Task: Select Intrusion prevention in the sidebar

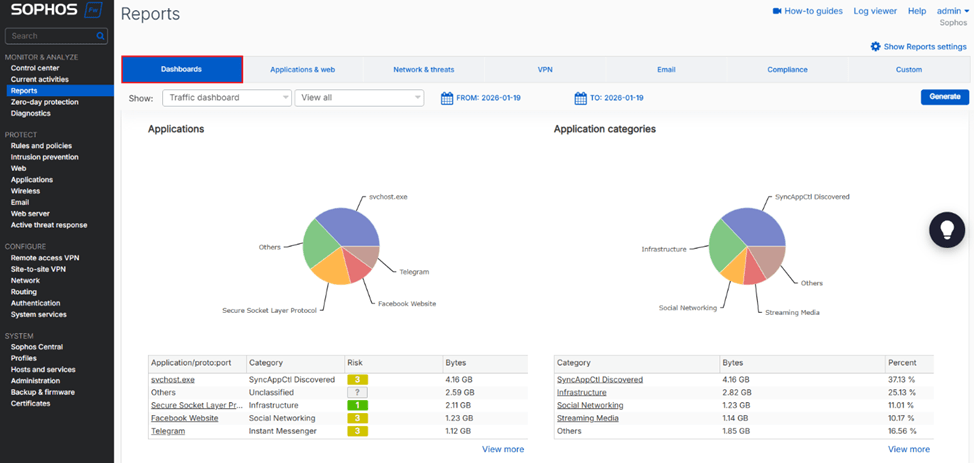Action: tap(44, 157)
